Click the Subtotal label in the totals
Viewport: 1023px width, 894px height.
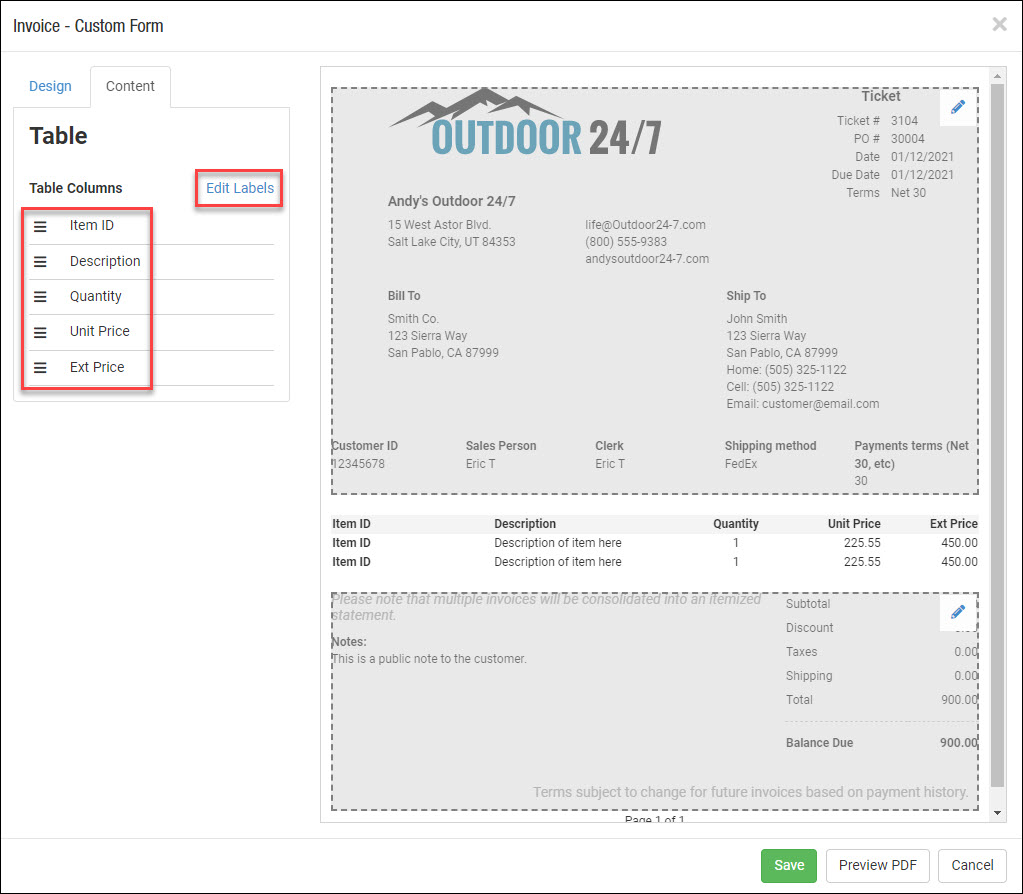[808, 604]
